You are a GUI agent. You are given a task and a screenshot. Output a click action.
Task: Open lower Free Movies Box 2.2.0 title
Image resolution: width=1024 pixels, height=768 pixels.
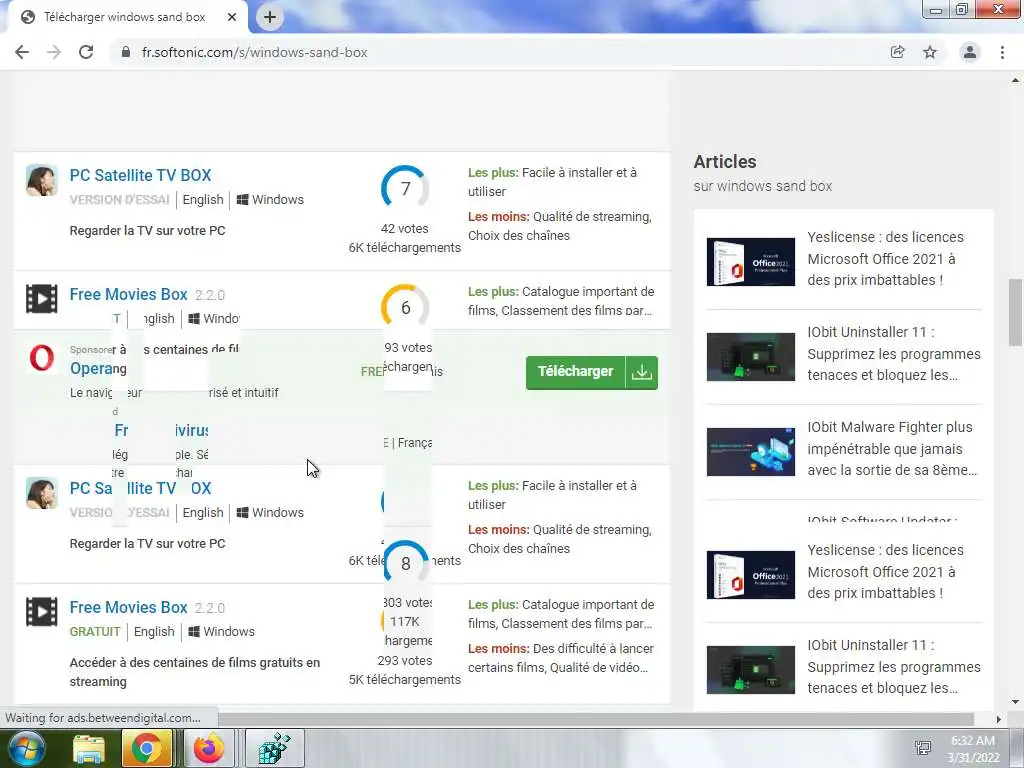(129, 607)
